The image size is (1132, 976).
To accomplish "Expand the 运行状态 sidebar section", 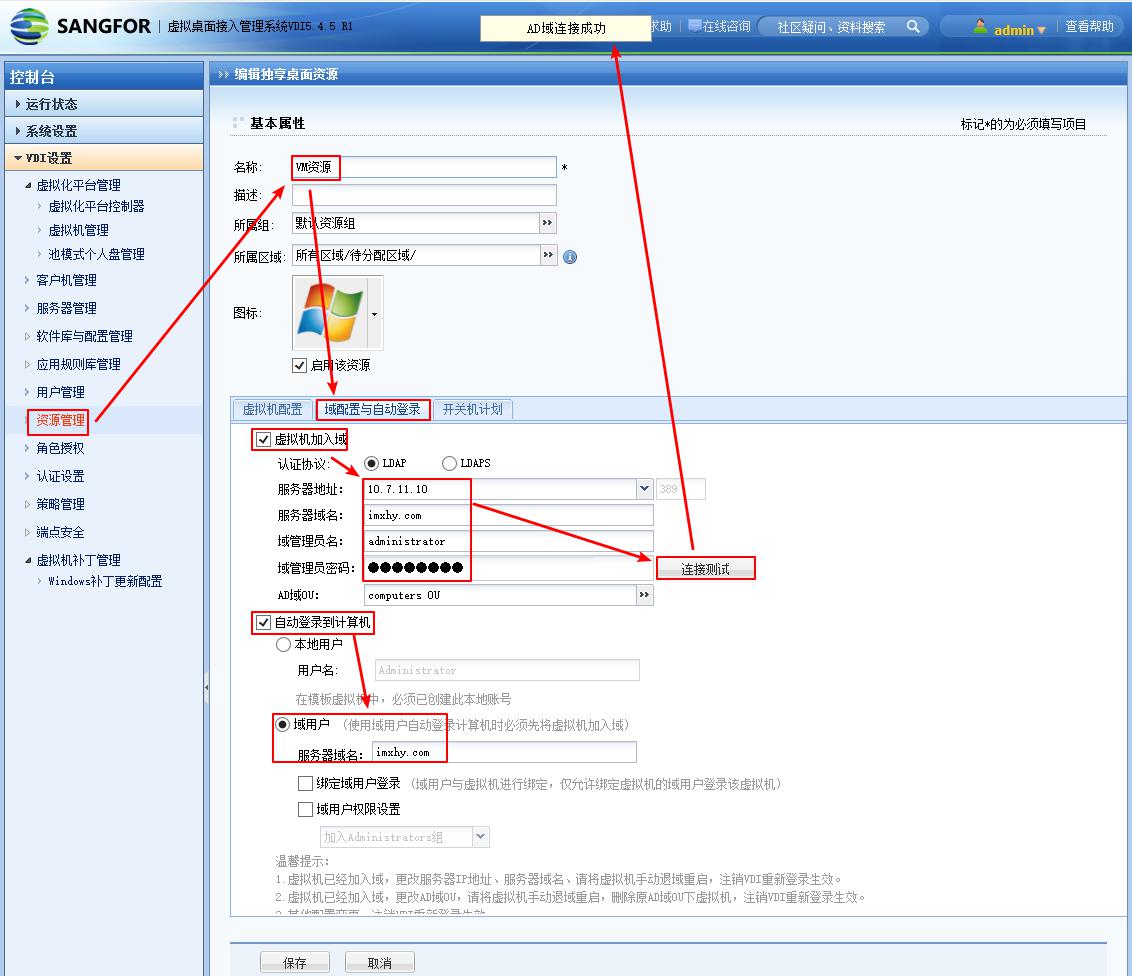I will pos(52,104).
